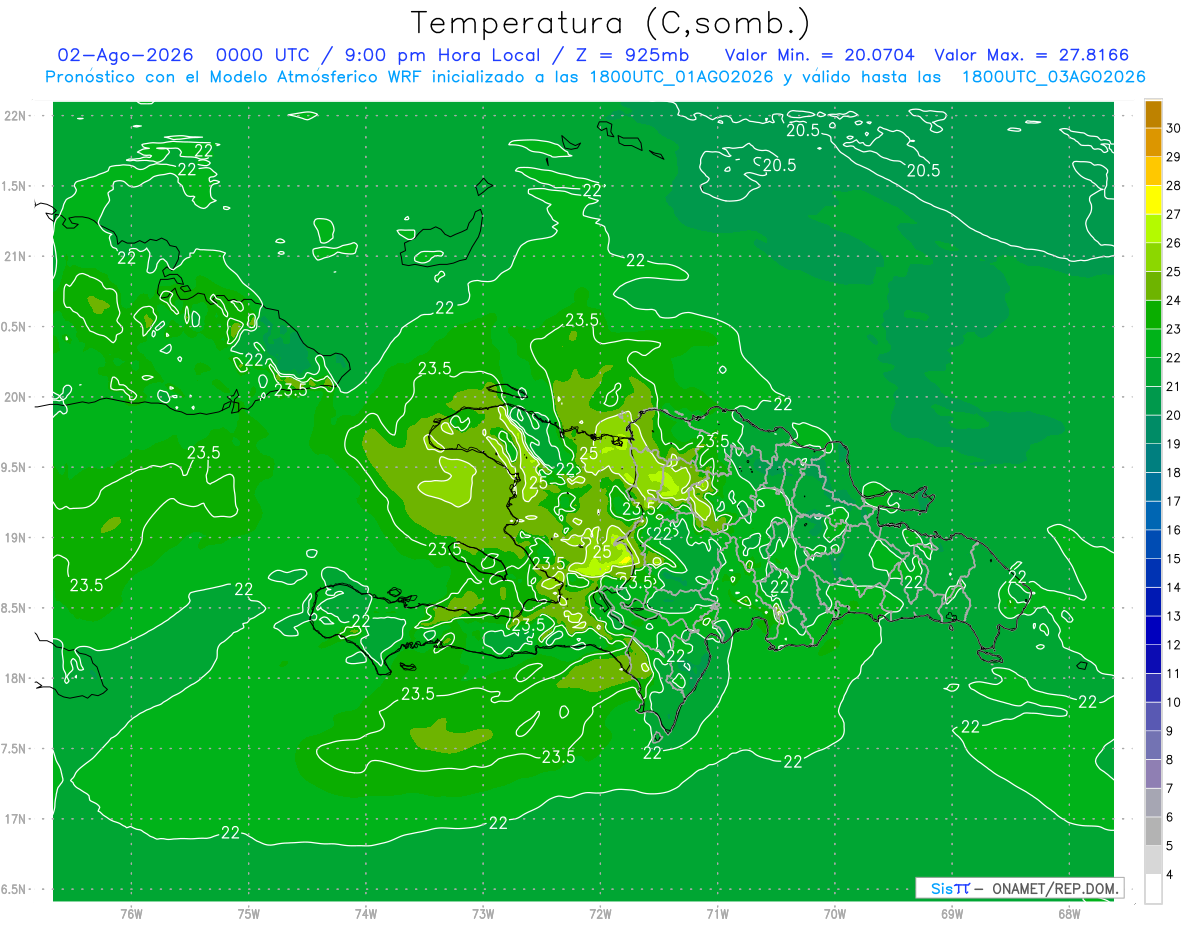The image size is (1200, 927).
Task: Click the '68W' longitude axis label
Action: point(1069,913)
